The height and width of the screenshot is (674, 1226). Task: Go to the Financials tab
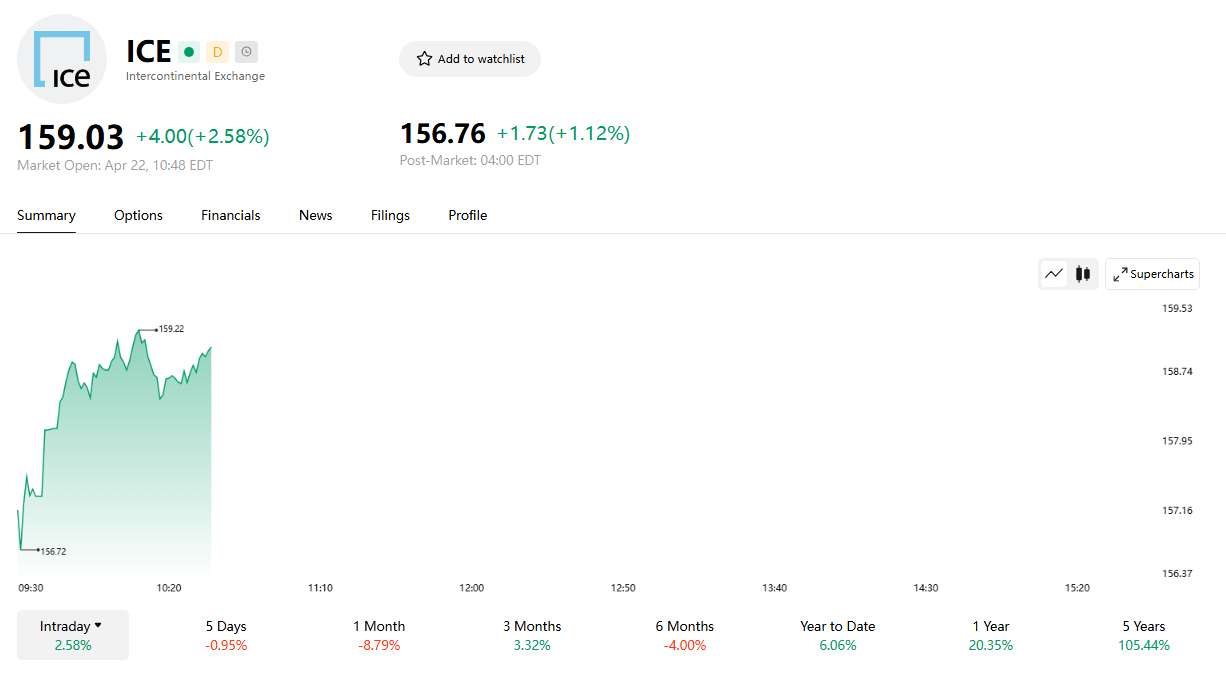coord(230,215)
